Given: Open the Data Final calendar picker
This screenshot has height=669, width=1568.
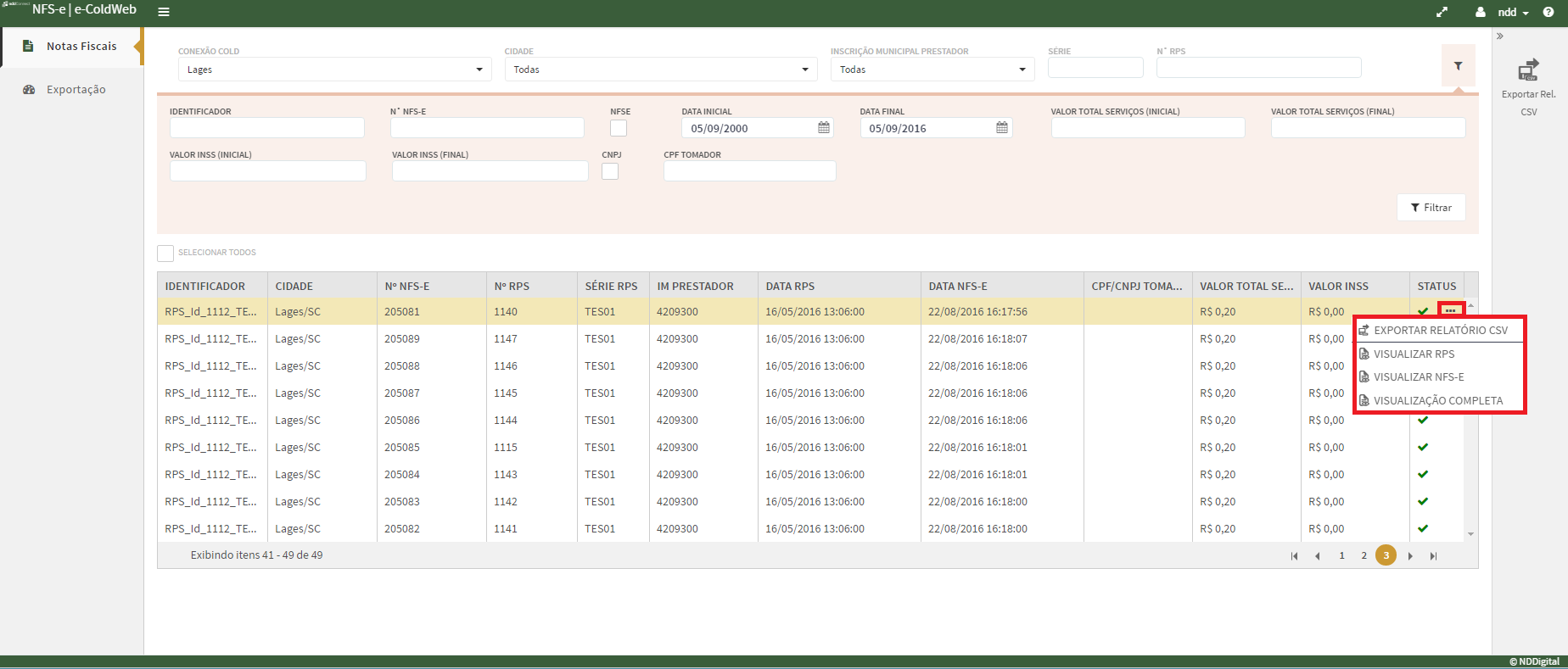Looking at the screenshot, I should coord(1001,128).
